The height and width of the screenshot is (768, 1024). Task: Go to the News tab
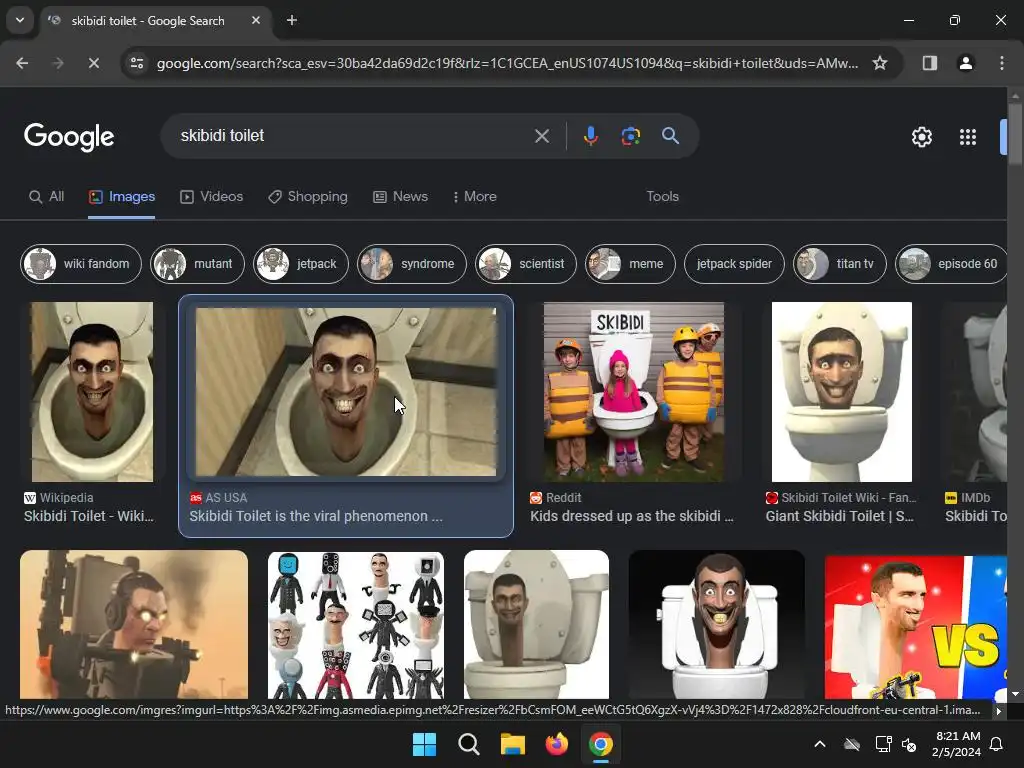click(x=400, y=197)
